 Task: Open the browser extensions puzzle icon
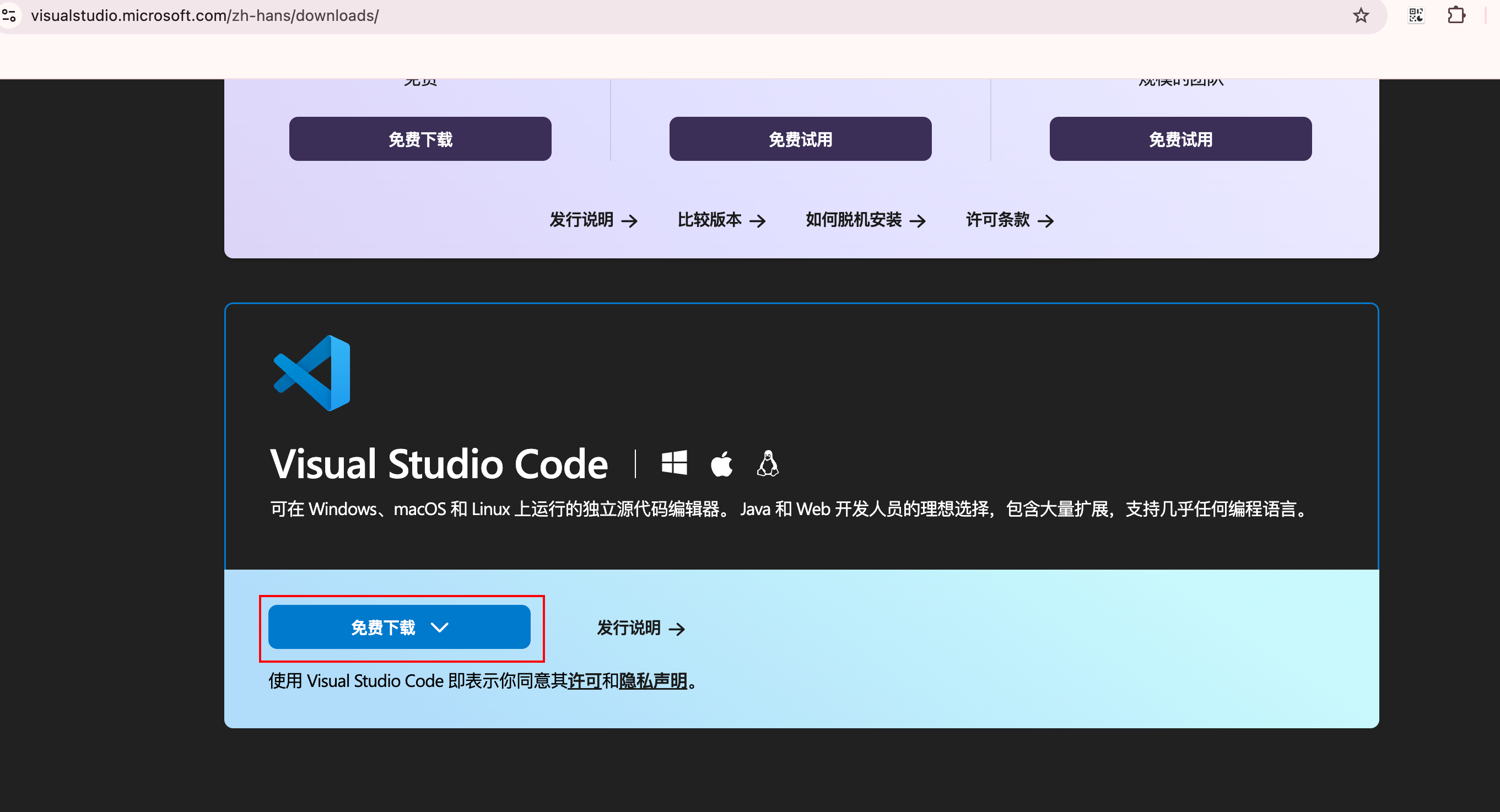pos(1456,15)
